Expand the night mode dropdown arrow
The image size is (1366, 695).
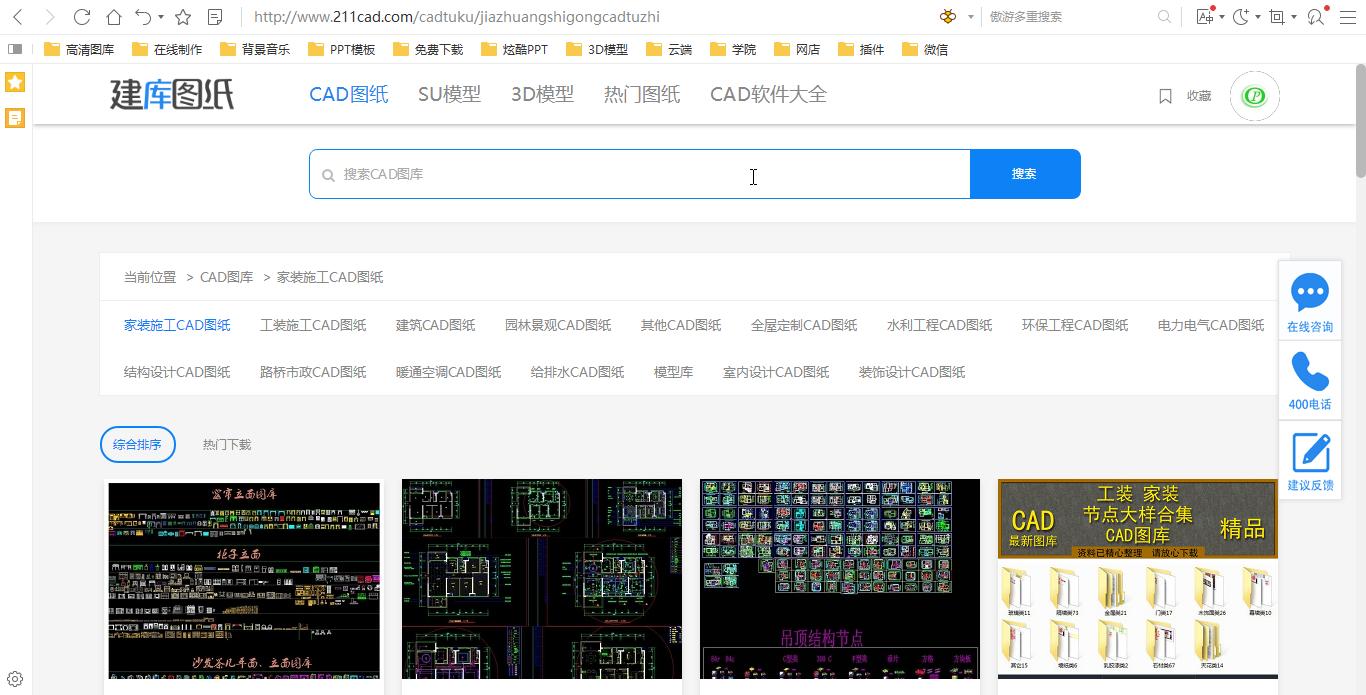[1257, 17]
